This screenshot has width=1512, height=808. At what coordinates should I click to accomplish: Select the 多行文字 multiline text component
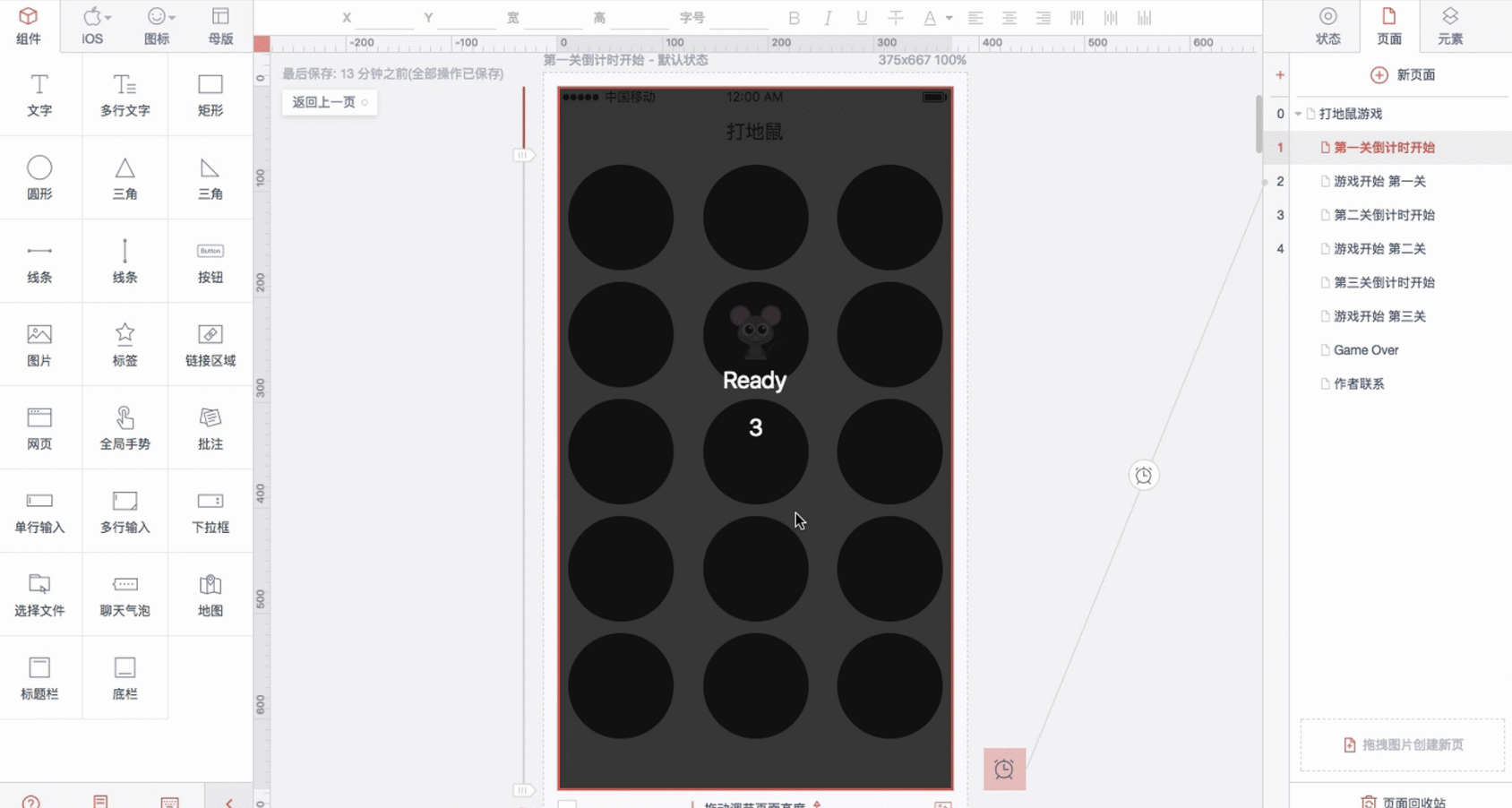coord(125,95)
